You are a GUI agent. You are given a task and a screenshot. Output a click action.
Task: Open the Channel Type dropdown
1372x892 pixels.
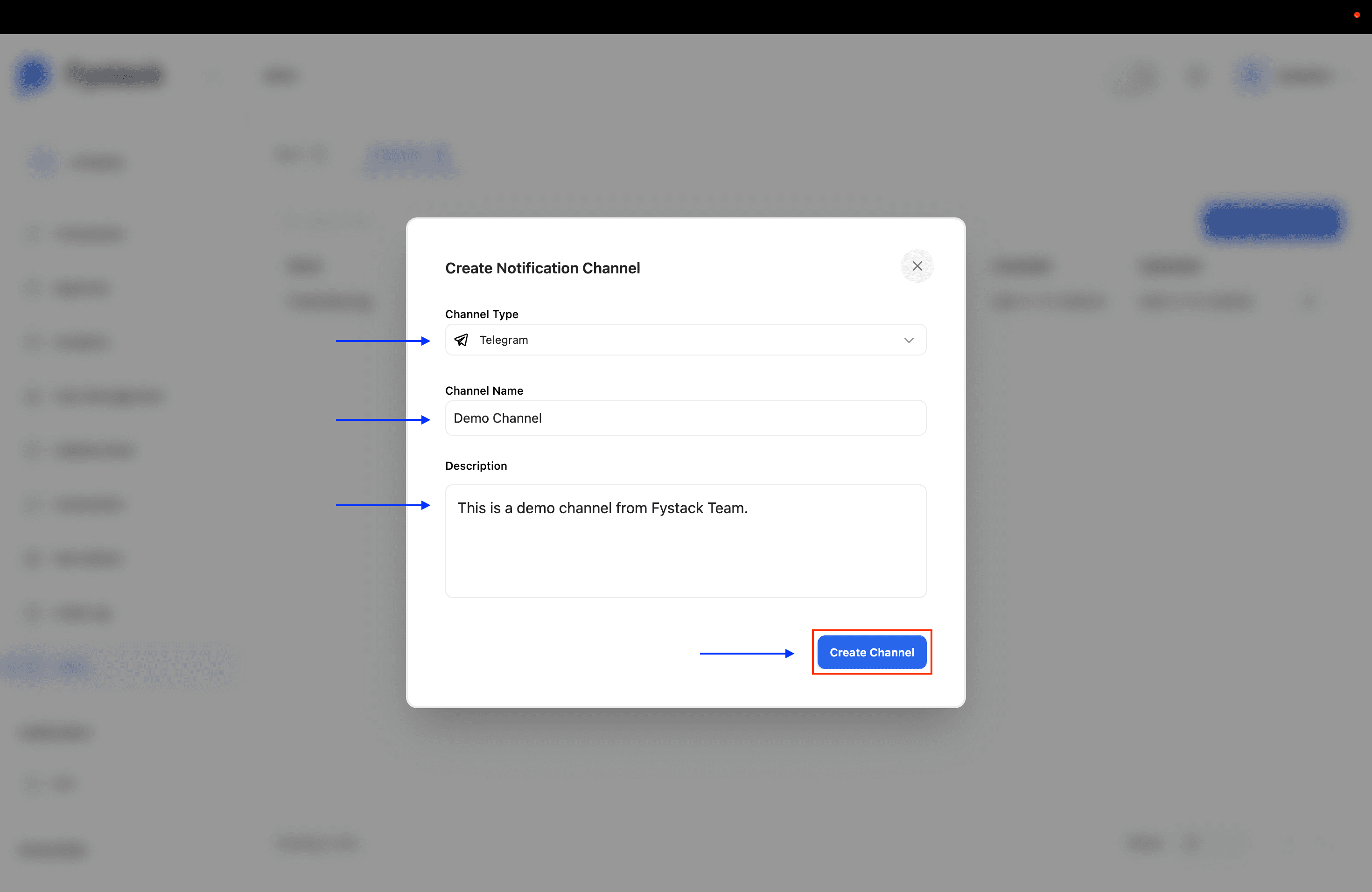click(x=685, y=340)
